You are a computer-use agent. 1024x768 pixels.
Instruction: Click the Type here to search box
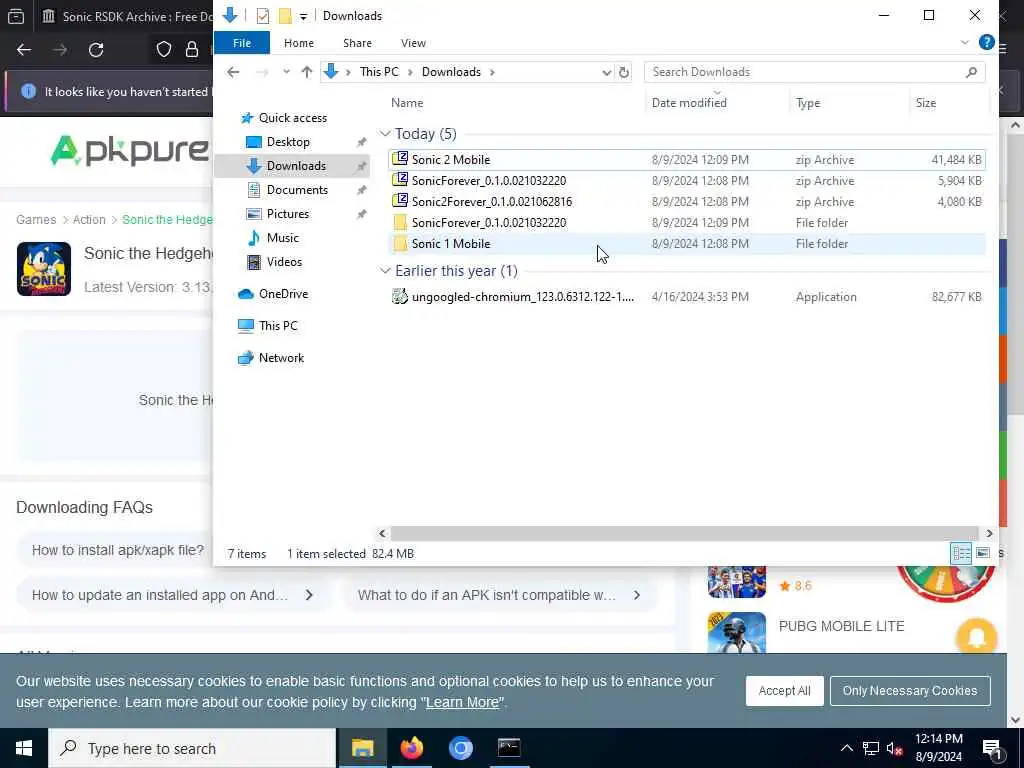point(192,748)
